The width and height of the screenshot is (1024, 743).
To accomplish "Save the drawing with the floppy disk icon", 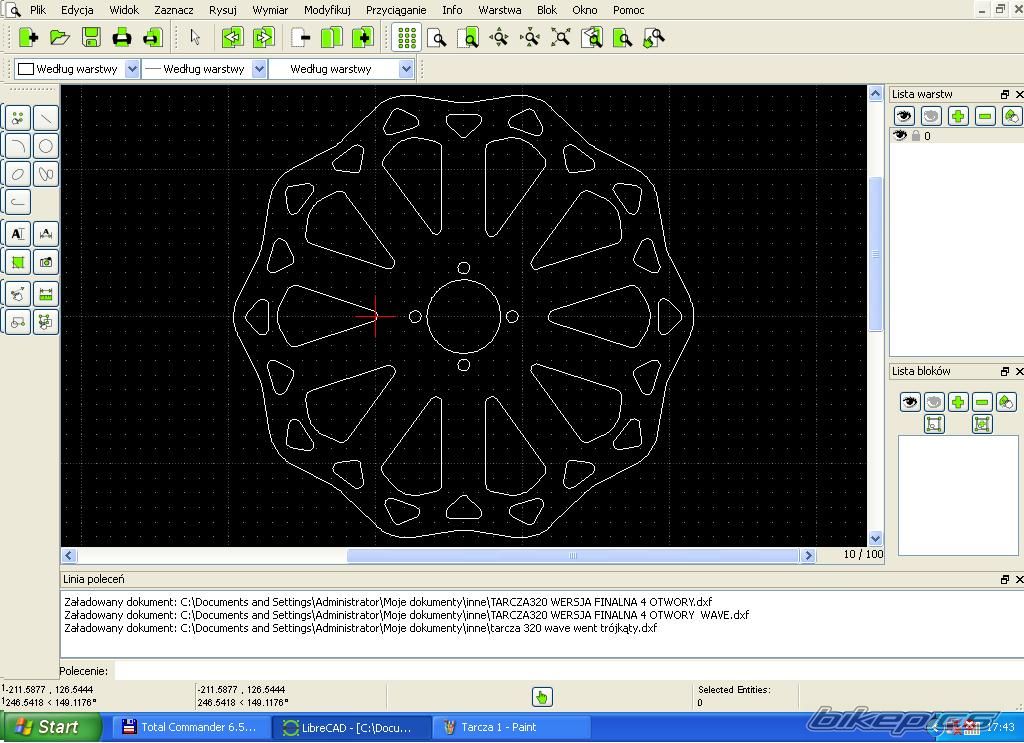I will pyautogui.click(x=91, y=37).
